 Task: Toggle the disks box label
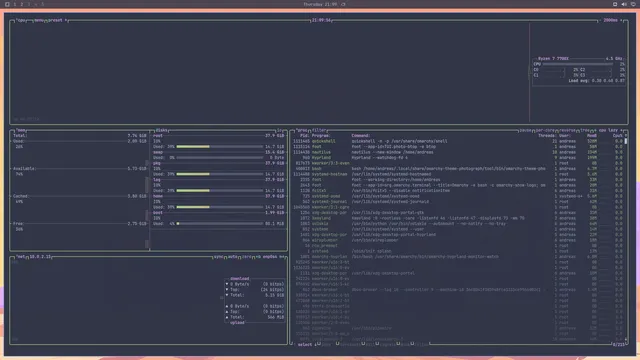point(161,131)
